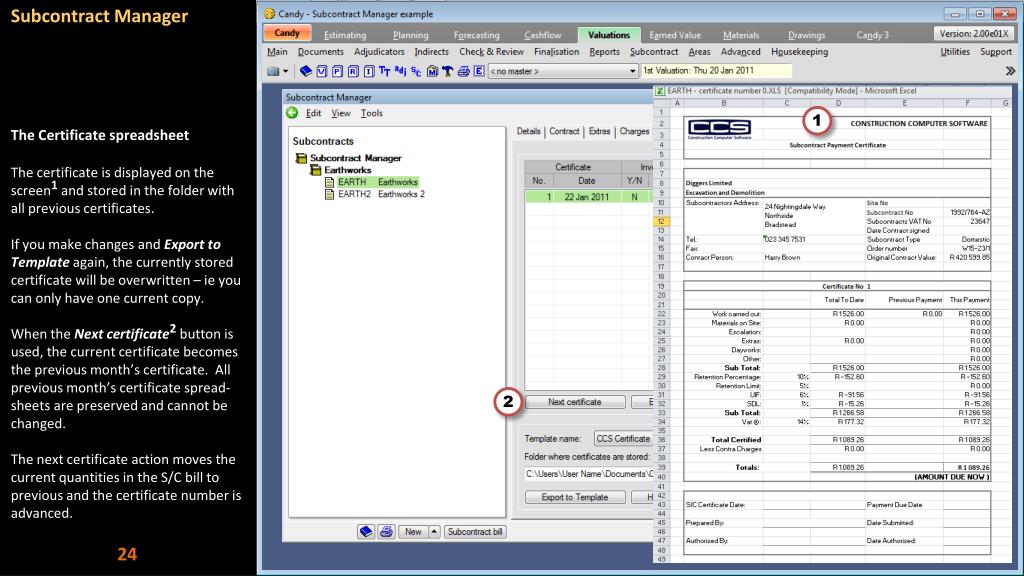Open the Adjudicators menu

pos(379,52)
